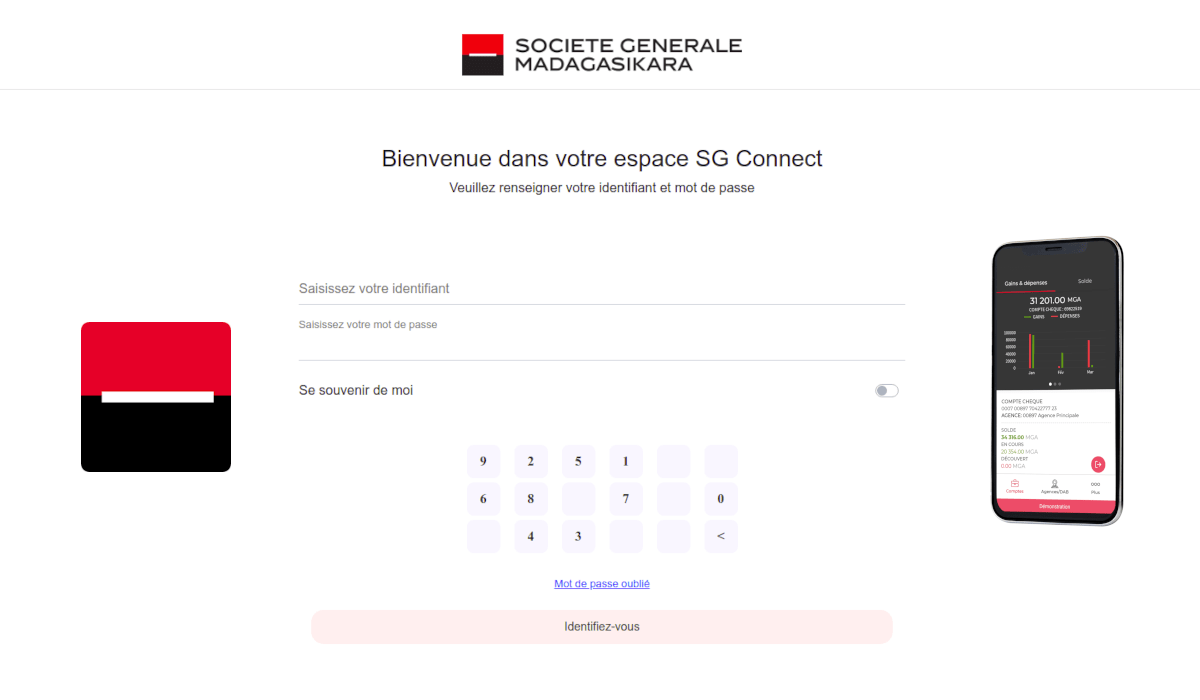Click the Bienvenue dans votre espace heading
Viewport: 1200px width, 700px height.
(601, 158)
